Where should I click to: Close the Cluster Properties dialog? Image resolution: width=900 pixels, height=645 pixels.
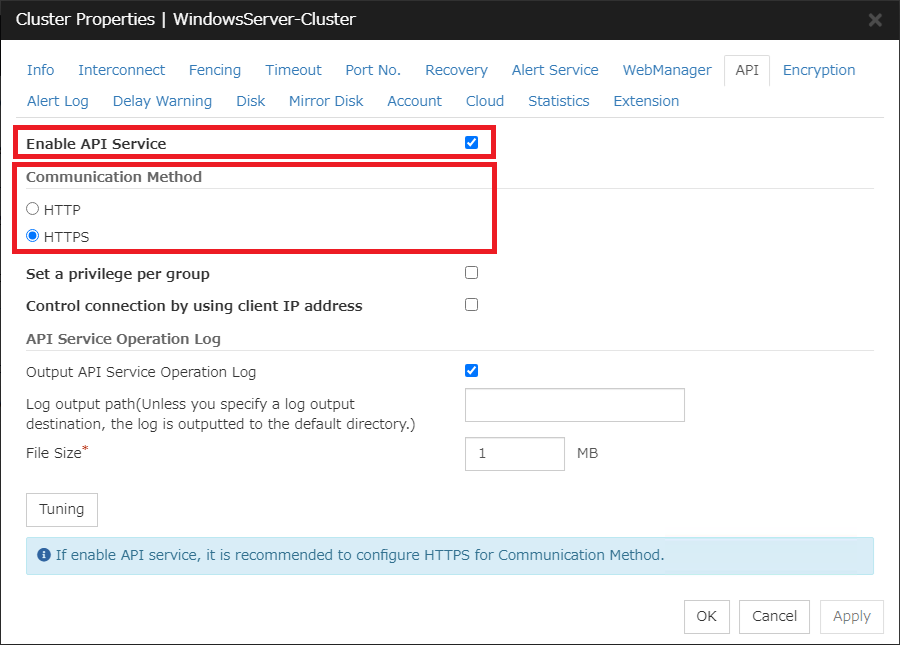tap(874, 19)
